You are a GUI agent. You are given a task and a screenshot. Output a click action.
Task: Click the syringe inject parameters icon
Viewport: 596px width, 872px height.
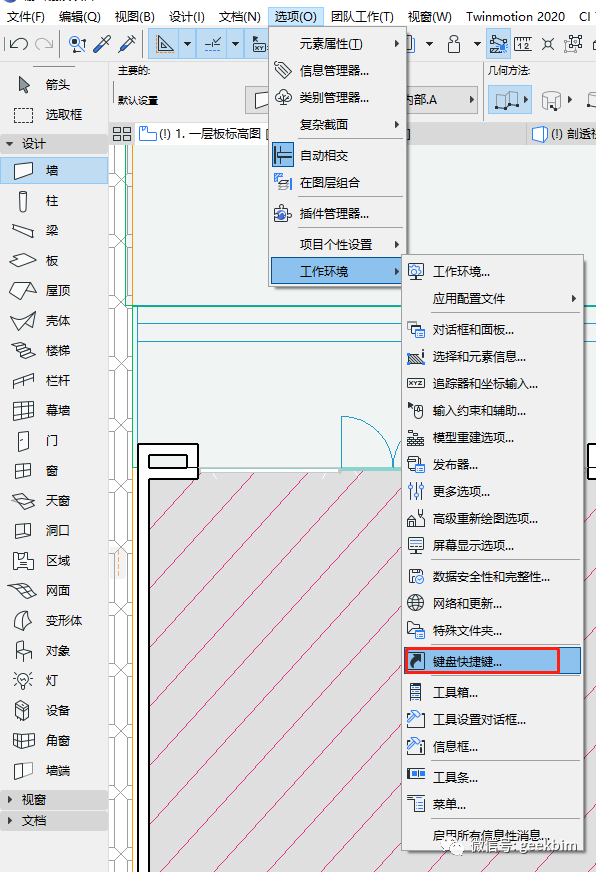tap(127, 43)
